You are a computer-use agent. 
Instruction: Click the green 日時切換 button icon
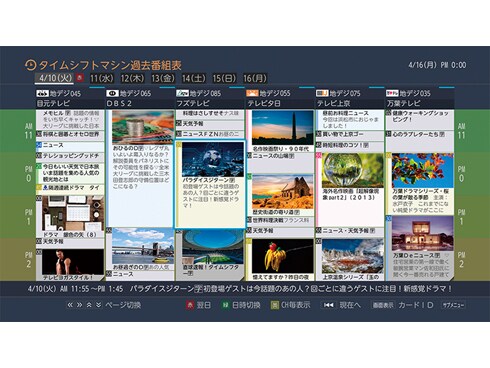[225, 305]
